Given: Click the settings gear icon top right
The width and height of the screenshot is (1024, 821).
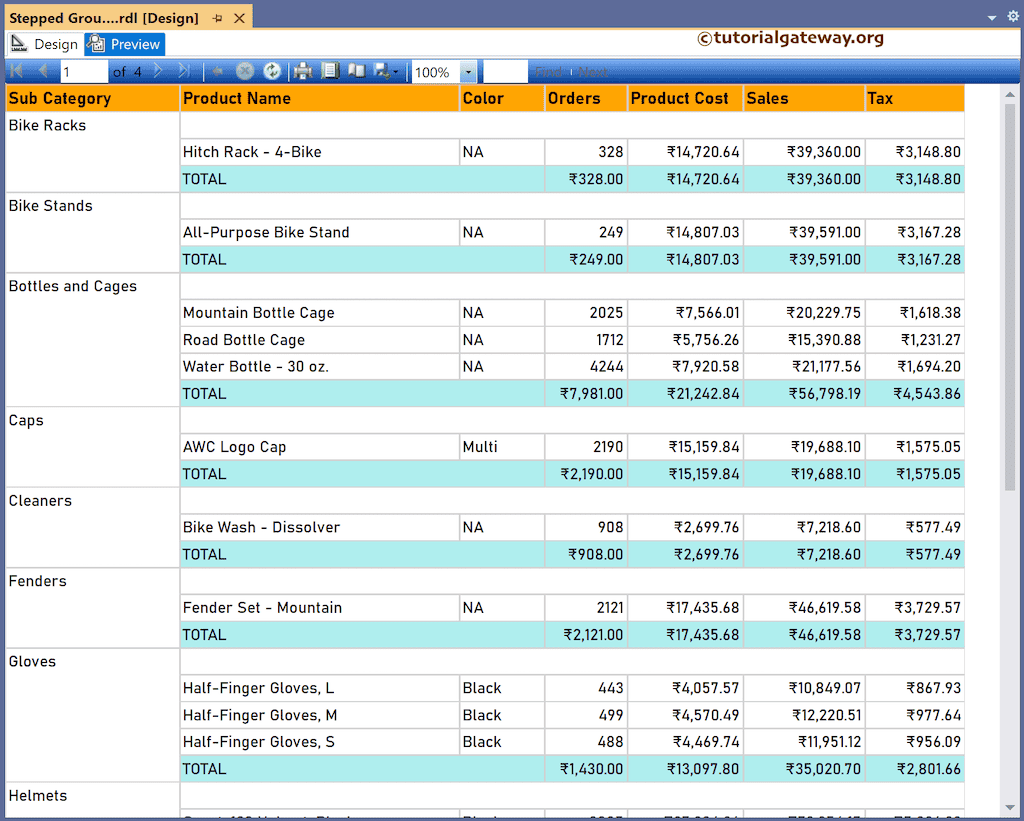Looking at the screenshot, I should (1013, 16).
